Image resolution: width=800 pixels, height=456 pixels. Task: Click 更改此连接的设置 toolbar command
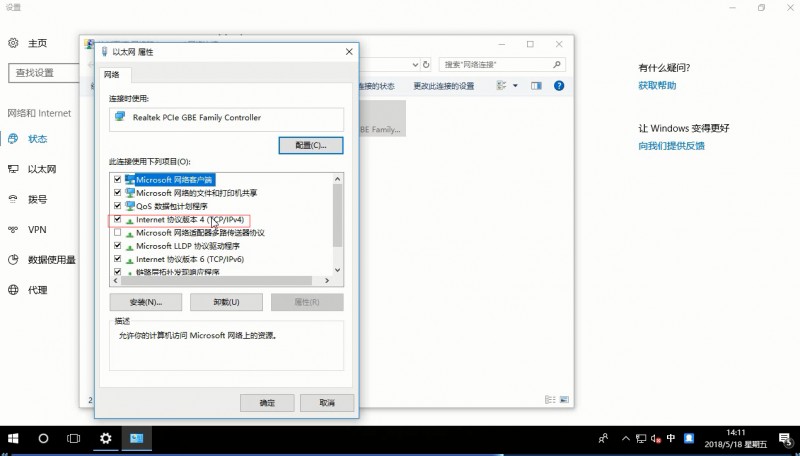(x=443, y=86)
